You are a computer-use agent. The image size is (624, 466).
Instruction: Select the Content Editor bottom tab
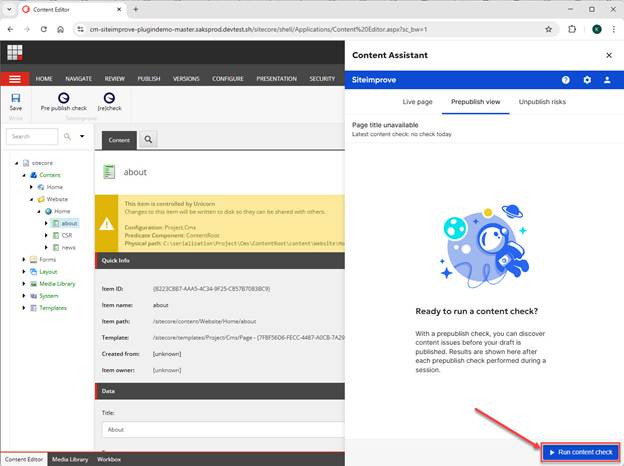coord(24,459)
